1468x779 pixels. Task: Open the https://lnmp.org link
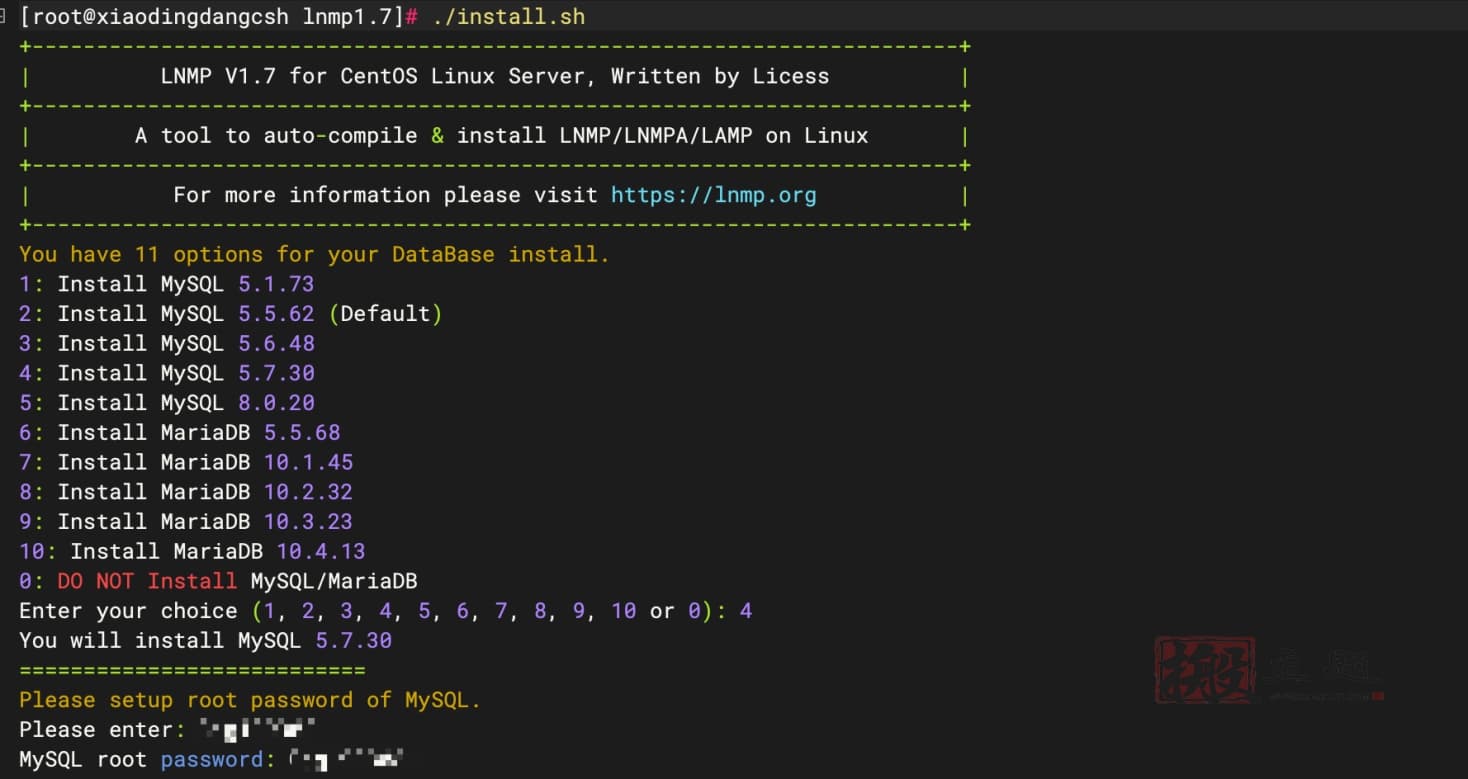click(713, 195)
